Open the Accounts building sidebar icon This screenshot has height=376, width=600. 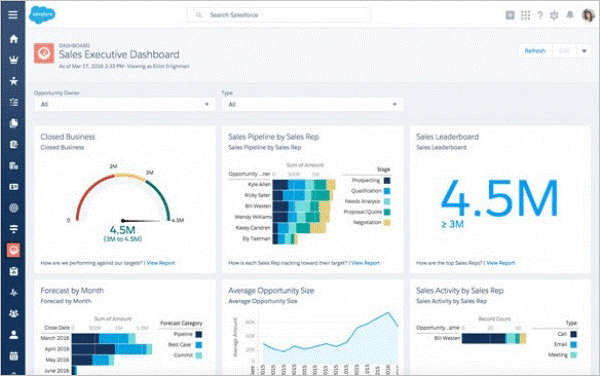click(x=13, y=166)
